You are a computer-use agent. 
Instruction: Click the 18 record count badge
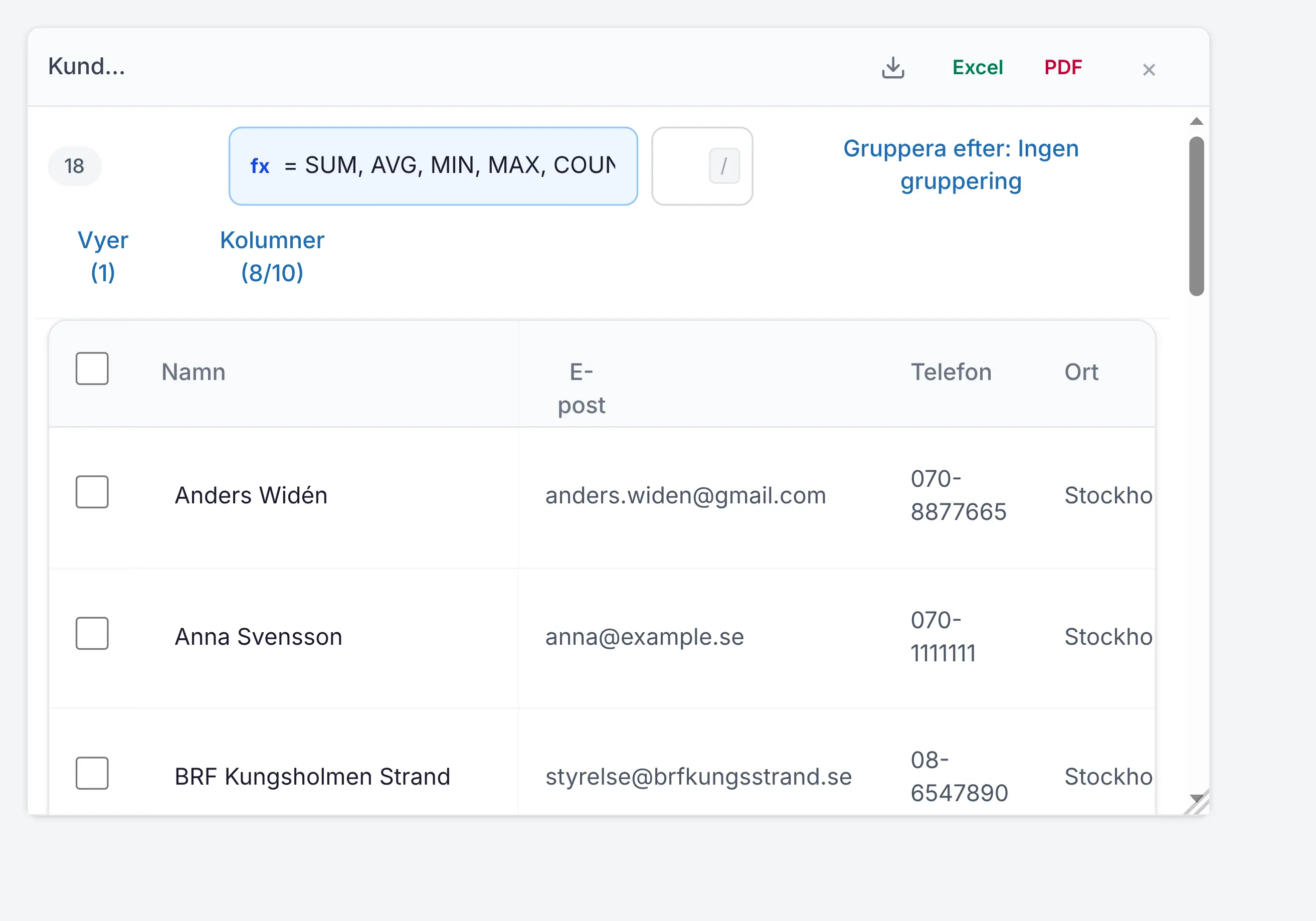click(75, 166)
